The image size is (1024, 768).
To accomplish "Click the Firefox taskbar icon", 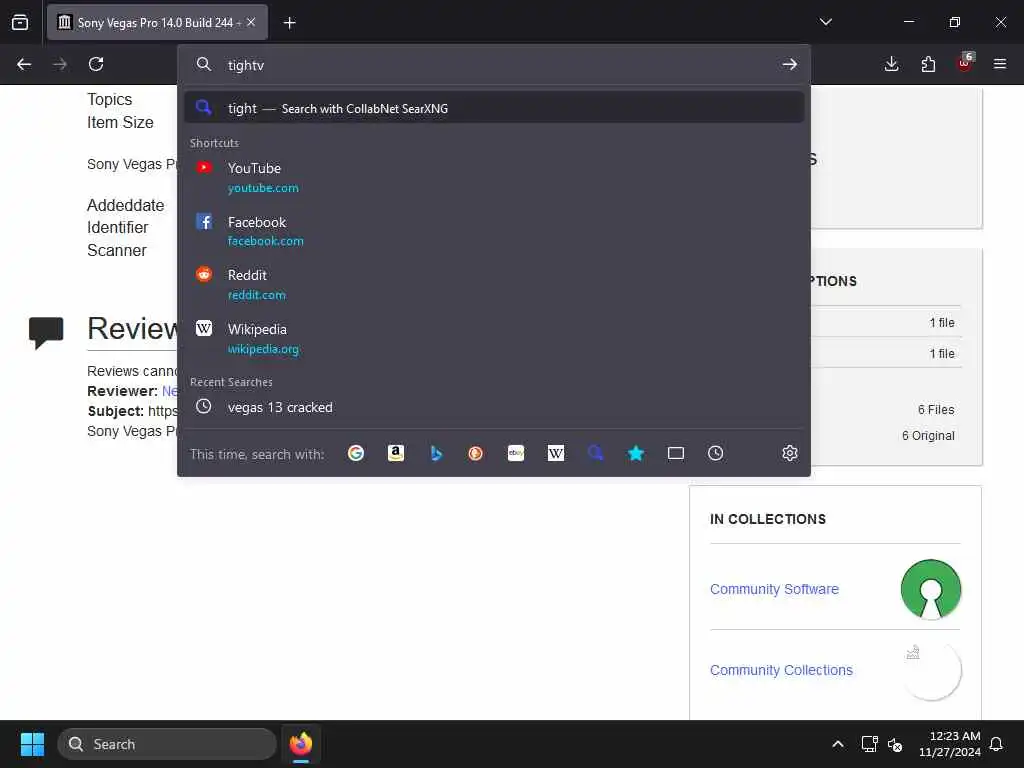I will point(301,744).
